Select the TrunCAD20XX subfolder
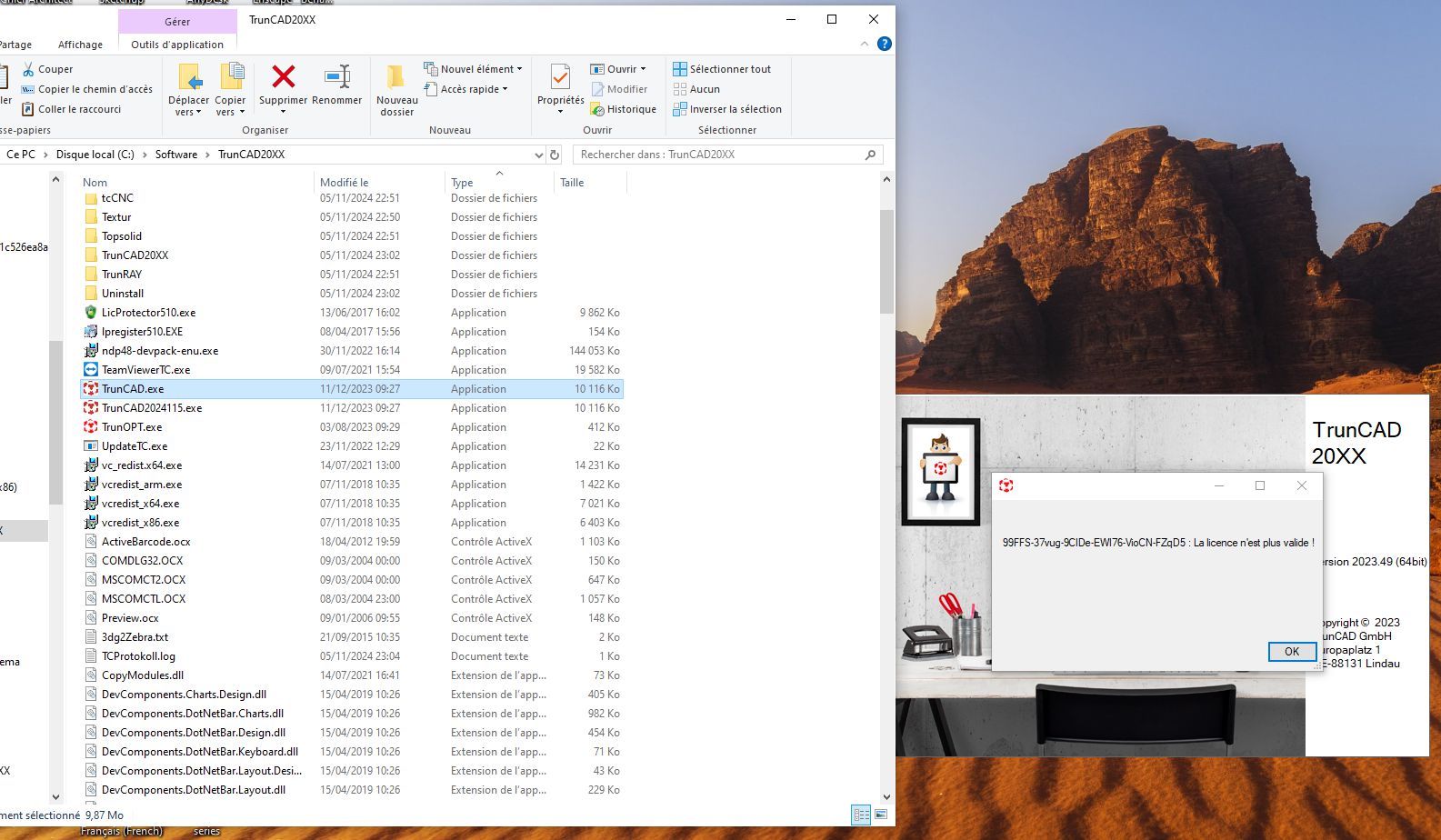1441x840 pixels. pos(135,255)
